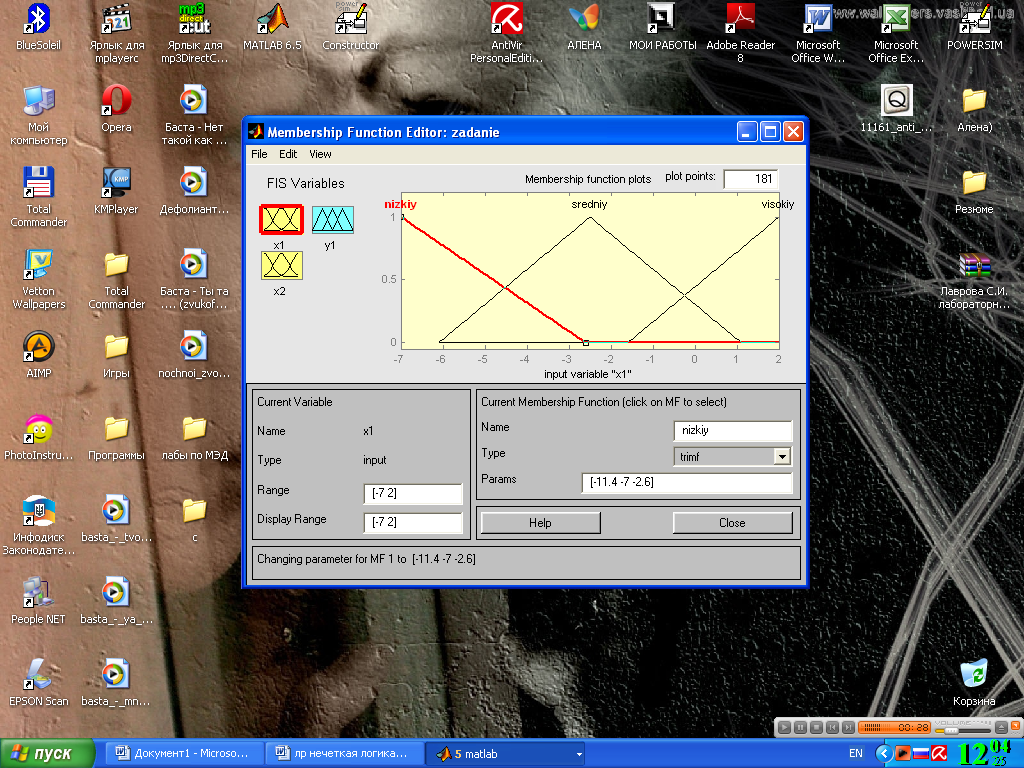Open the EPSON Scan shortcut
This screenshot has width=1024, height=768.
pyautogui.click(x=38, y=682)
